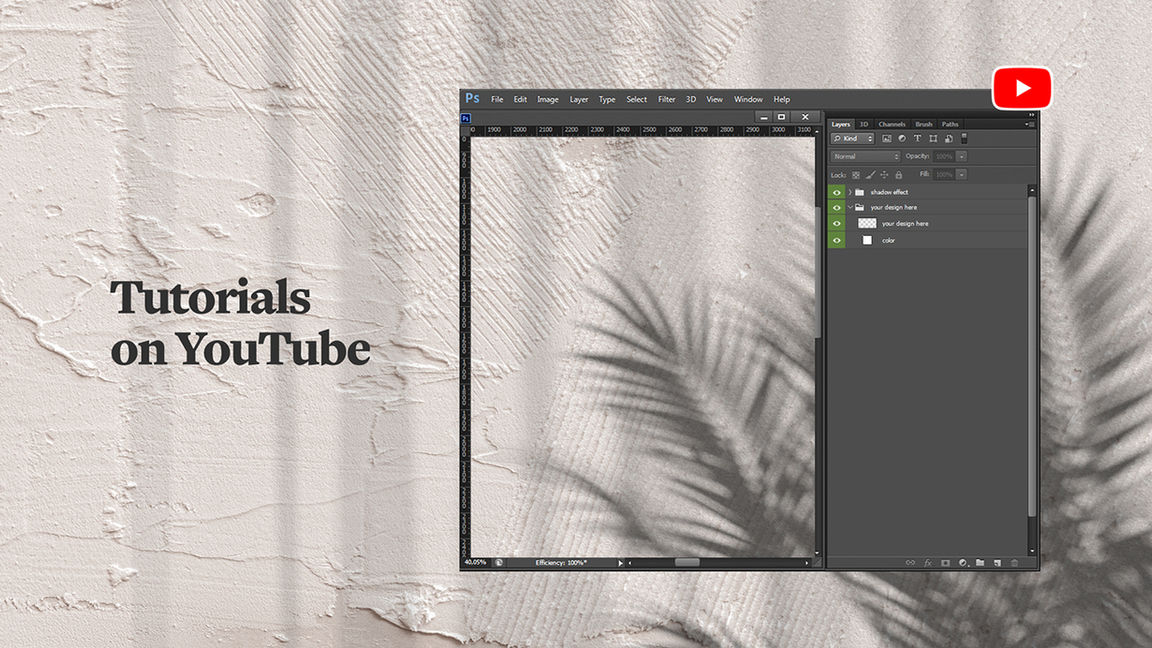Open the Type menu
Screen dimensions: 1152x648
point(607,99)
